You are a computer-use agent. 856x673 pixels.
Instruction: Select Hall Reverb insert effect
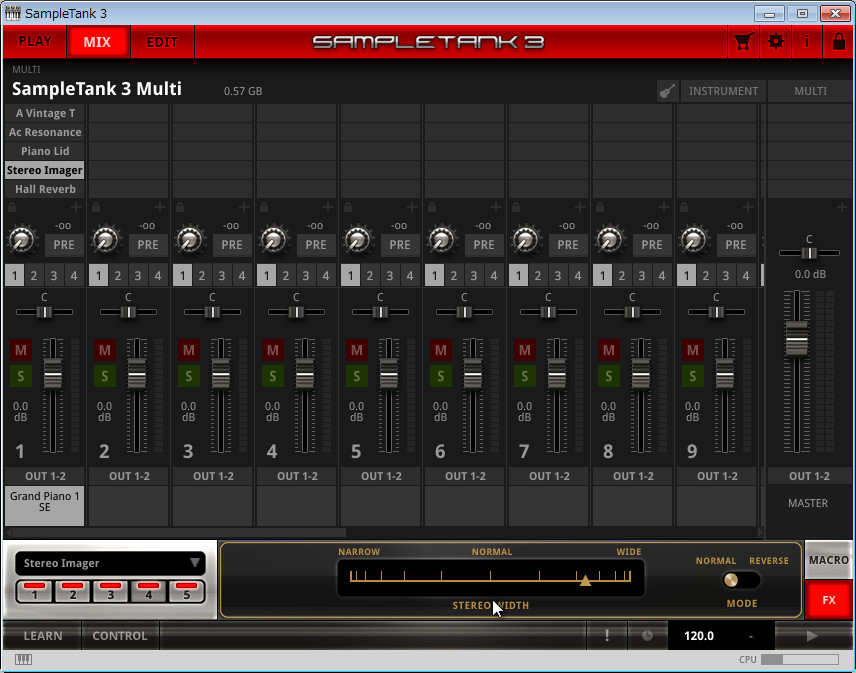click(x=45, y=189)
